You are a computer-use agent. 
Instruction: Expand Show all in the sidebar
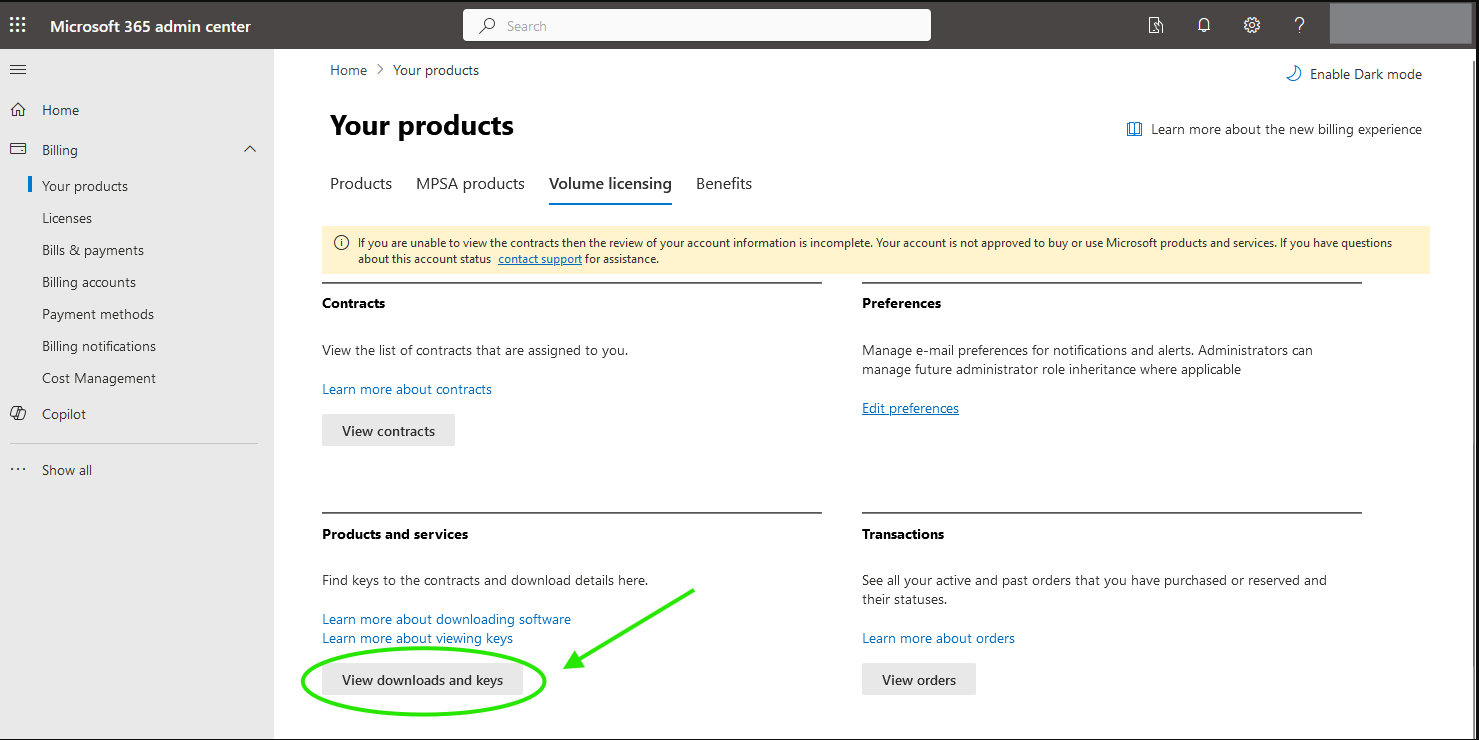66,469
